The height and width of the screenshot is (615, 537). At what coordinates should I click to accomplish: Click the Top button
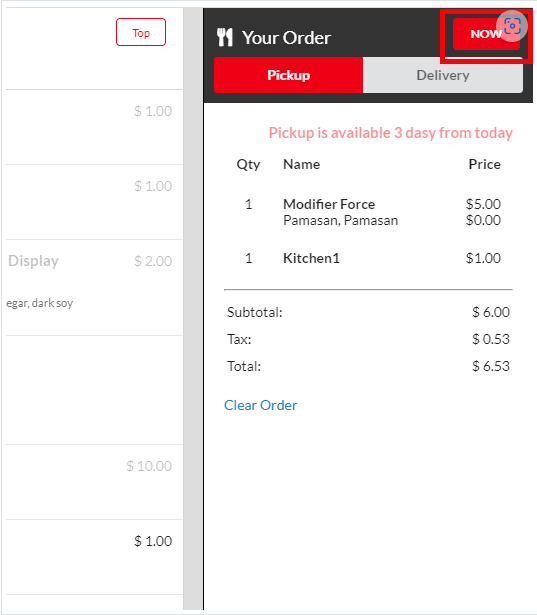coord(141,32)
